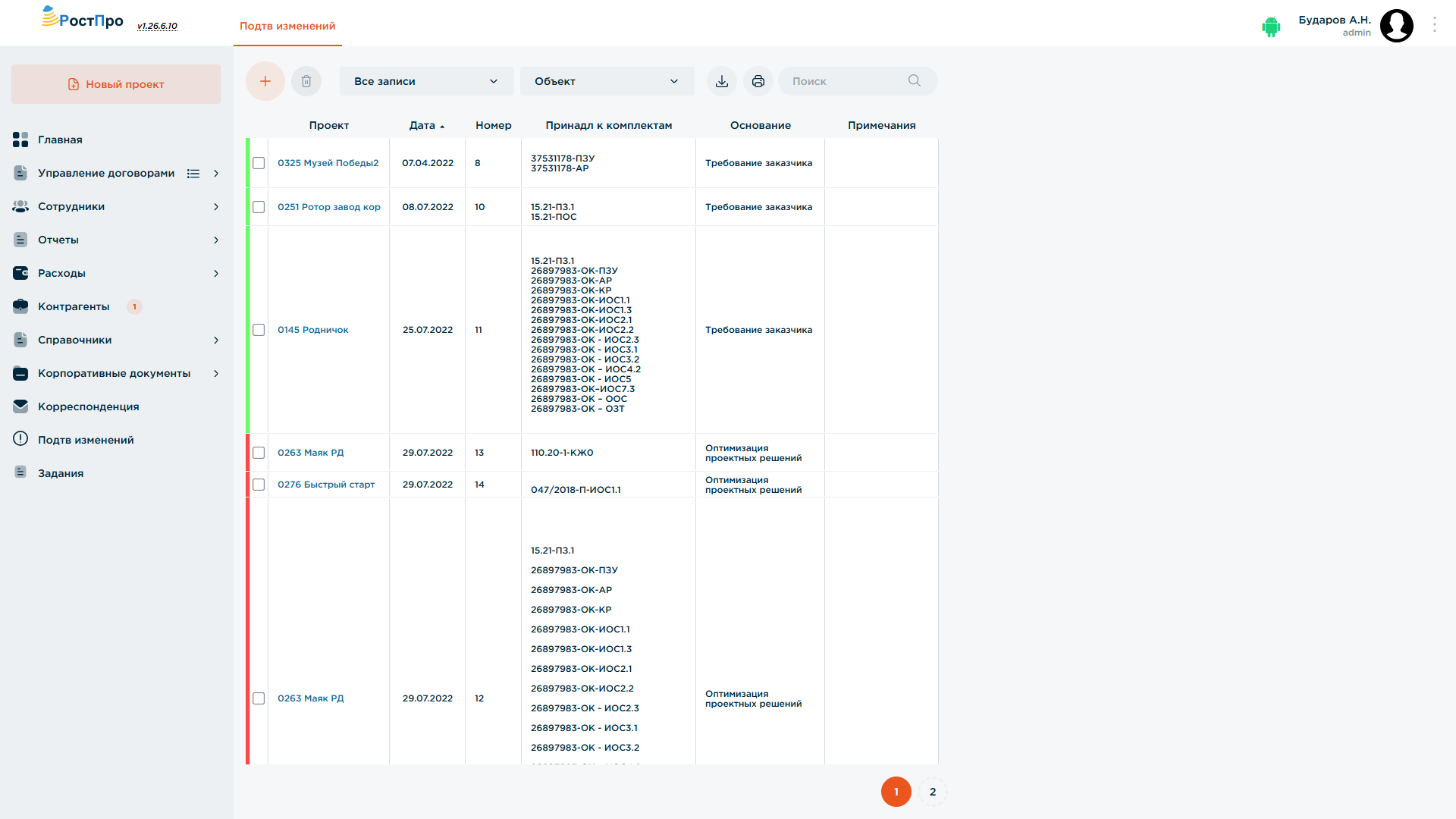
Task: Click the plus icon to add a record
Action: [265, 81]
